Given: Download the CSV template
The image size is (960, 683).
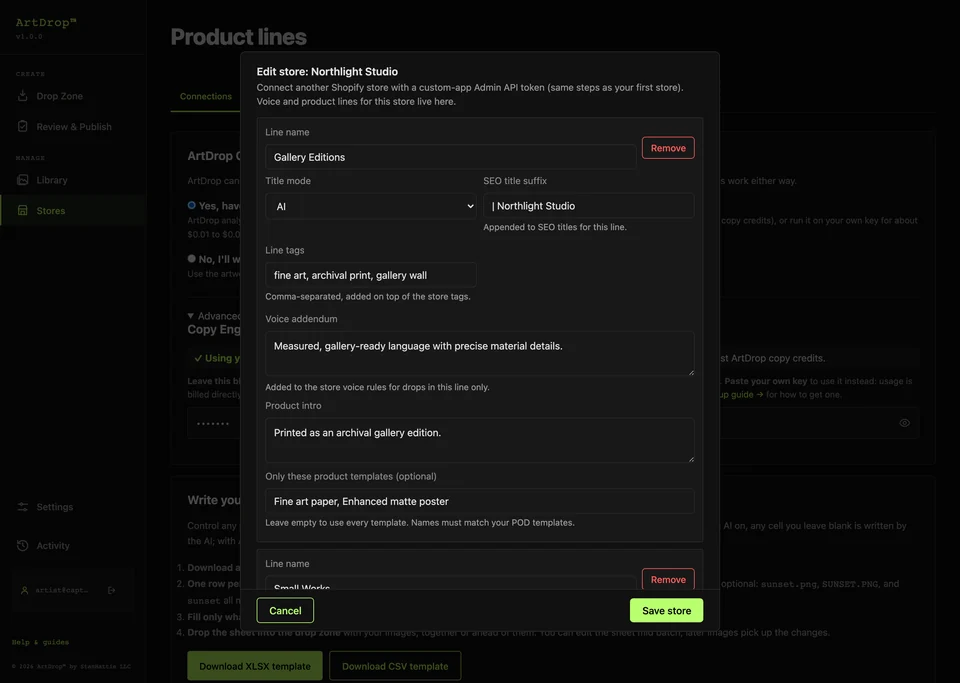Looking at the screenshot, I should pos(395,666).
